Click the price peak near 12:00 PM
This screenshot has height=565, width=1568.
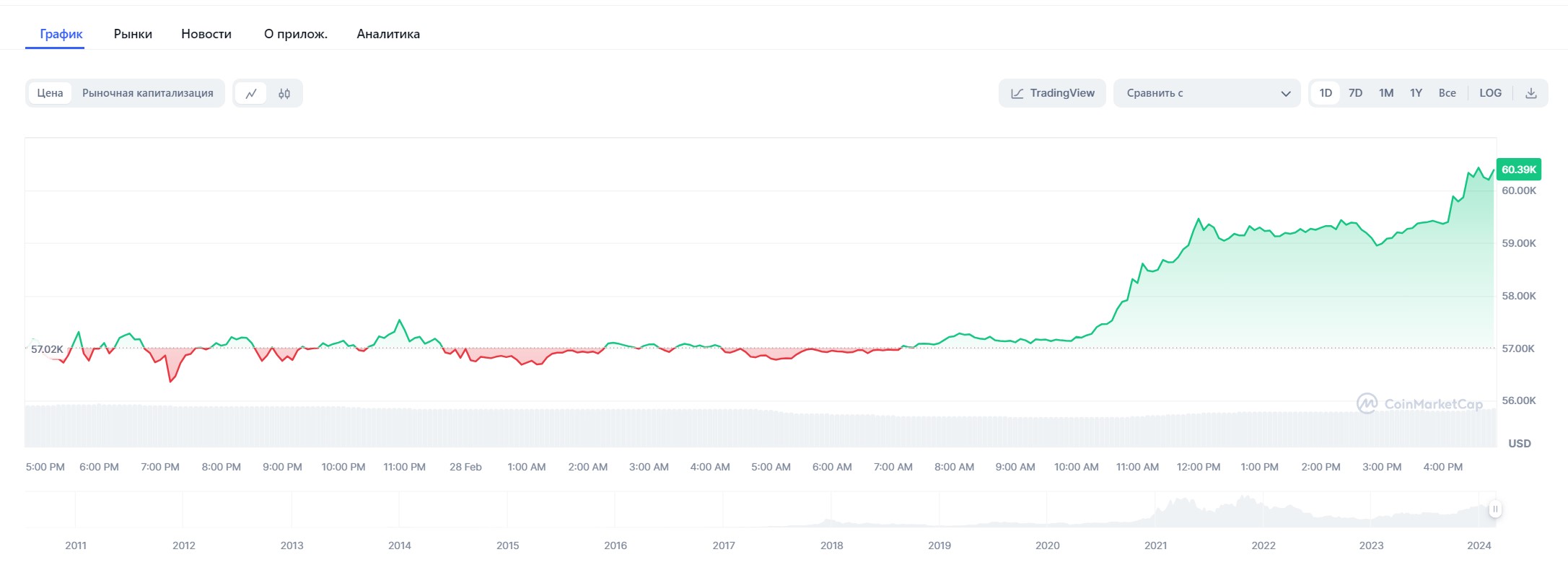1199,219
